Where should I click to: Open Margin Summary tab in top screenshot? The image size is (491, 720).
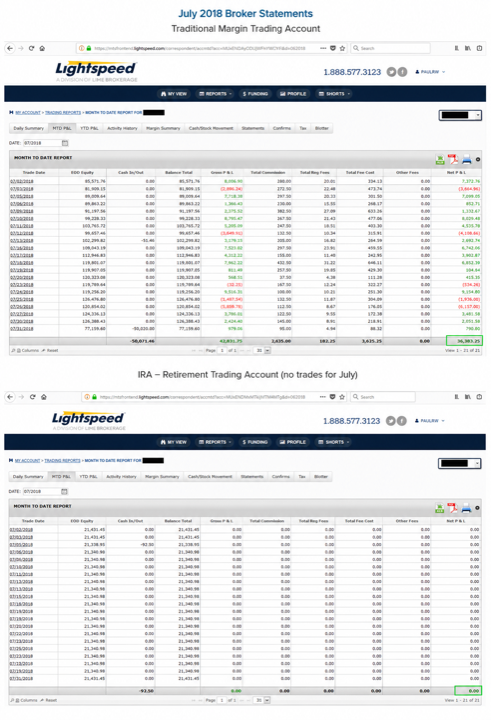pos(163,129)
